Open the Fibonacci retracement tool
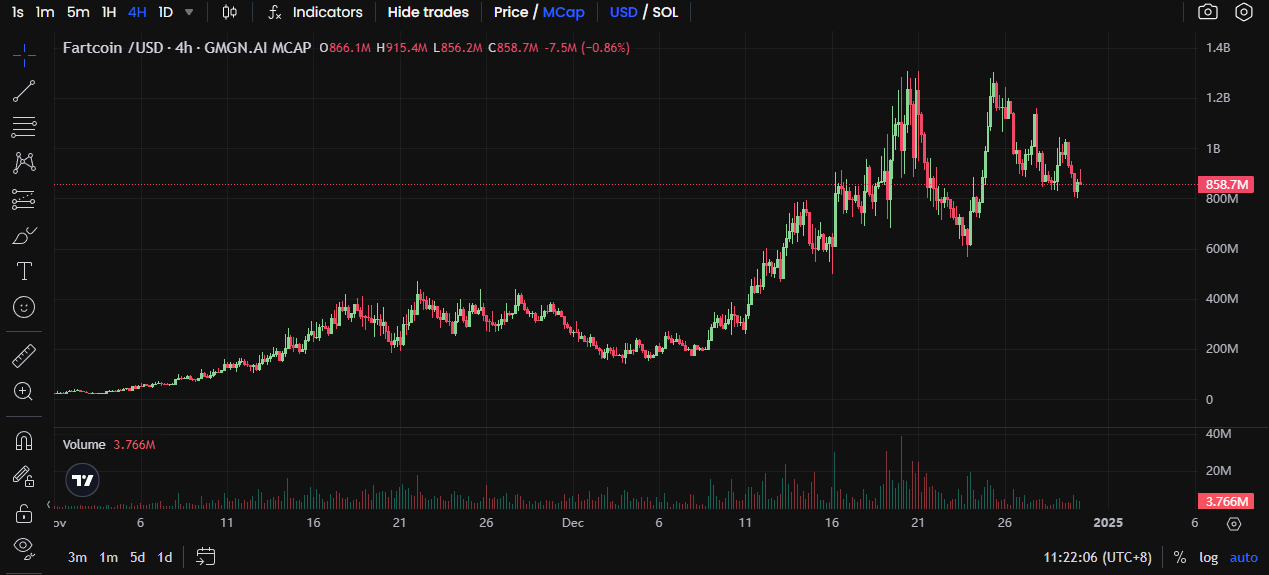Screen dimensions: 1269x575 click(x=24, y=127)
